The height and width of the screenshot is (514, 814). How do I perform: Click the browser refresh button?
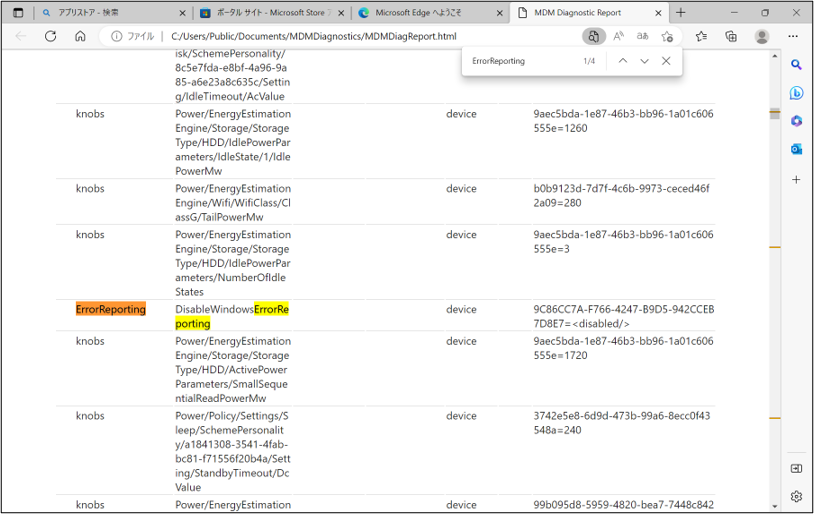pyautogui.click(x=50, y=36)
